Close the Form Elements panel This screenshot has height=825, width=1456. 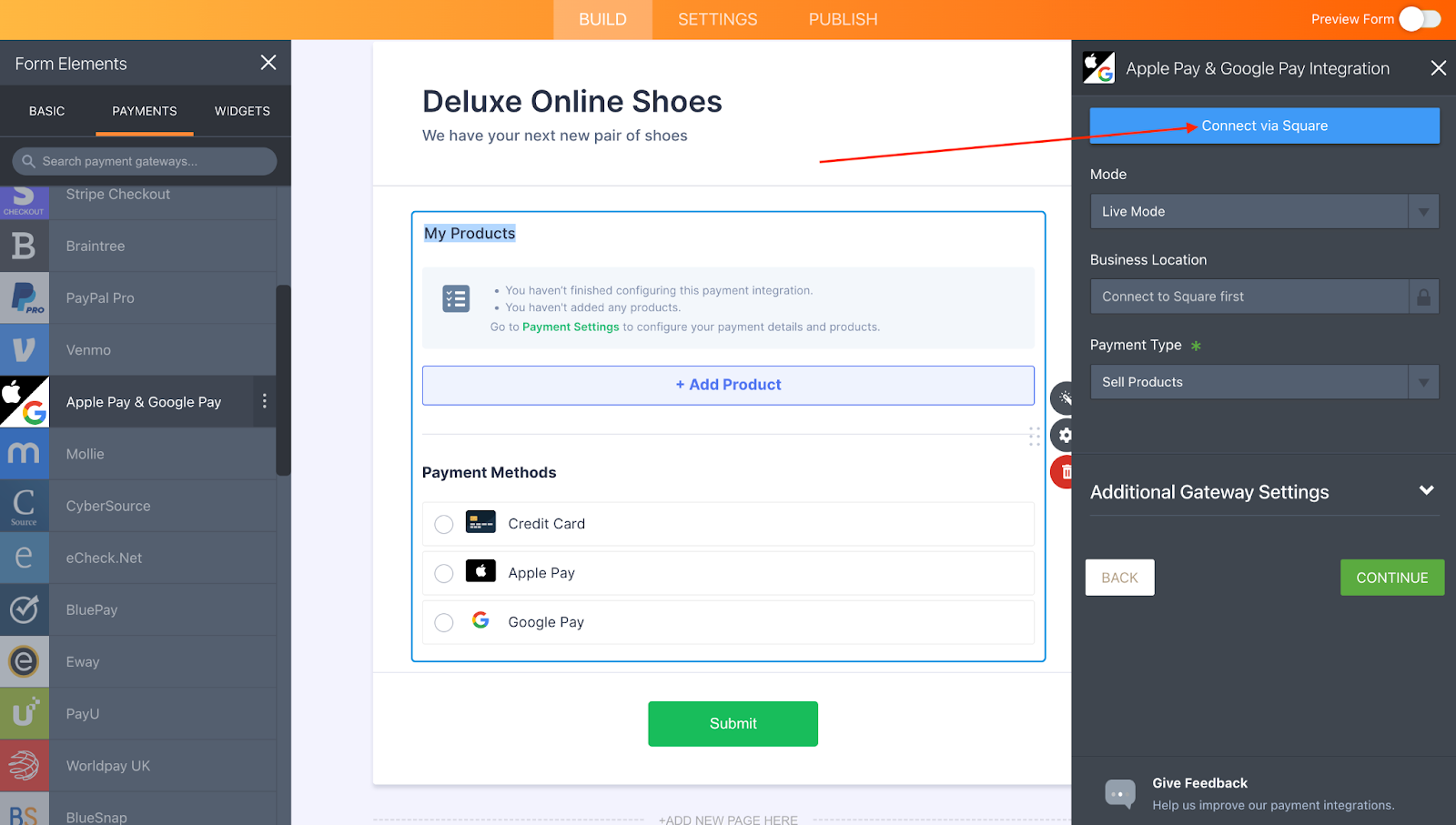click(268, 63)
